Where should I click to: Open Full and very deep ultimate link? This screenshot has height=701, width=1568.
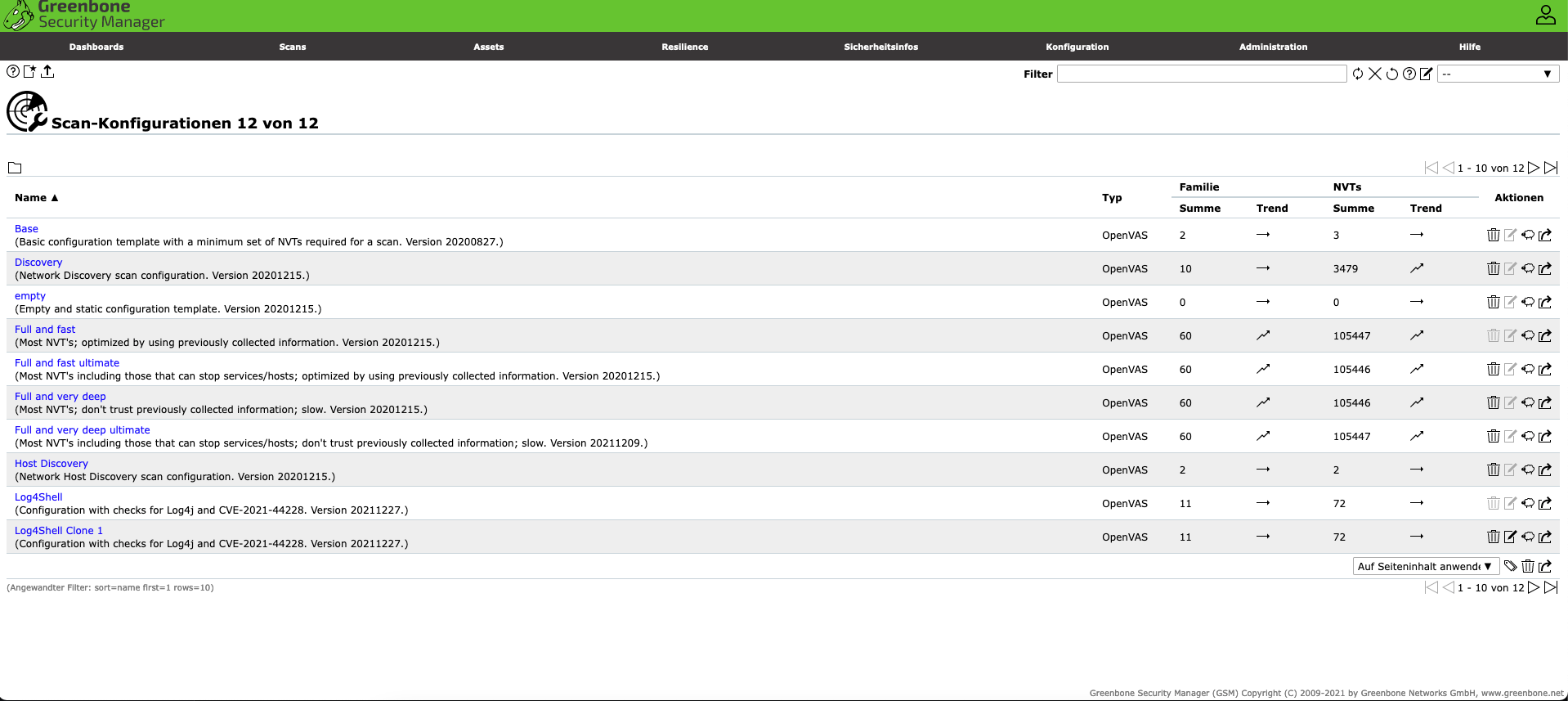pos(83,430)
